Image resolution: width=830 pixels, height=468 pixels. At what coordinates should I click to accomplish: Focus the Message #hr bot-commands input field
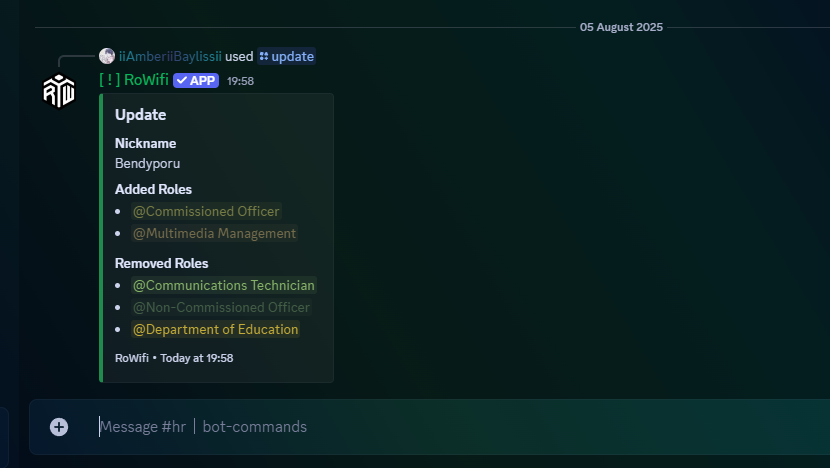pos(455,427)
